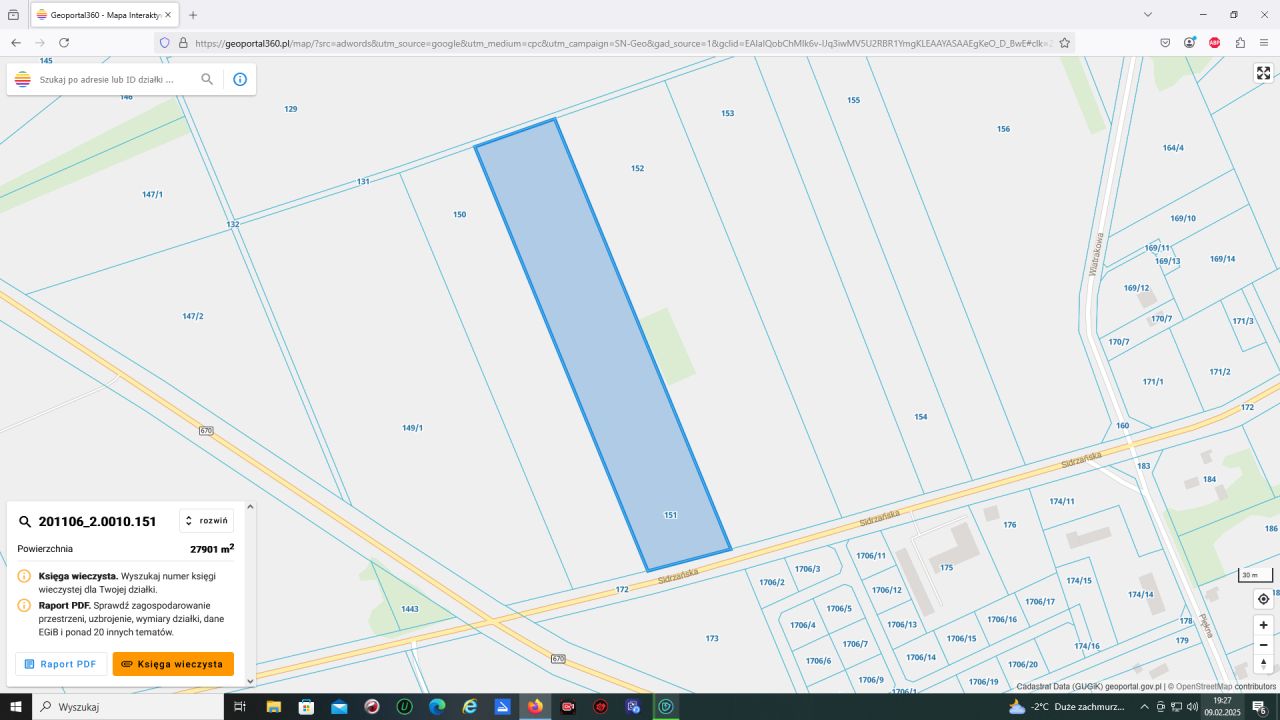Viewport: 1280px width, 720px height.
Task: Select parcel 154 on the map
Action: [920, 417]
